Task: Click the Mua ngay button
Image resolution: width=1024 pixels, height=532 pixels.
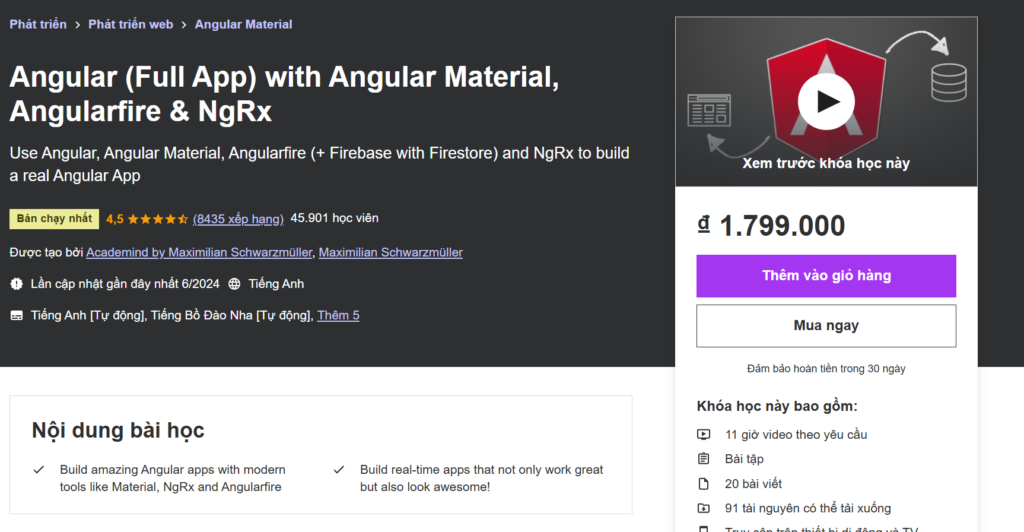Action: [826, 326]
